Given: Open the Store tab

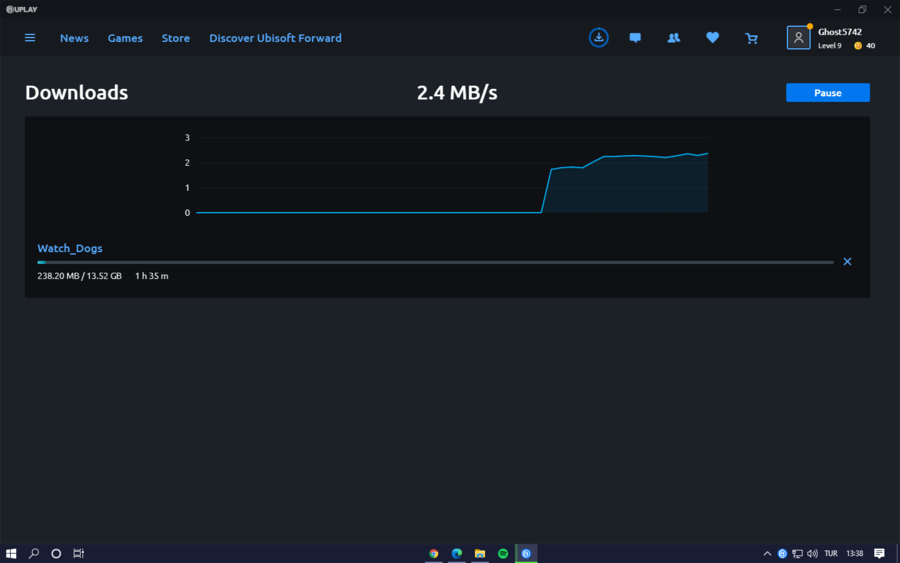Looking at the screenshot, I should [x=176, y=38].
